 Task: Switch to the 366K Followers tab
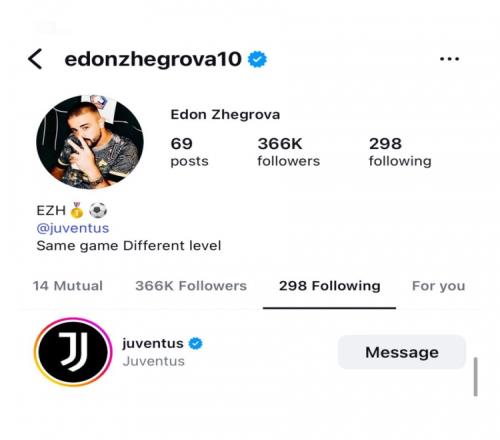coord(191,286)
